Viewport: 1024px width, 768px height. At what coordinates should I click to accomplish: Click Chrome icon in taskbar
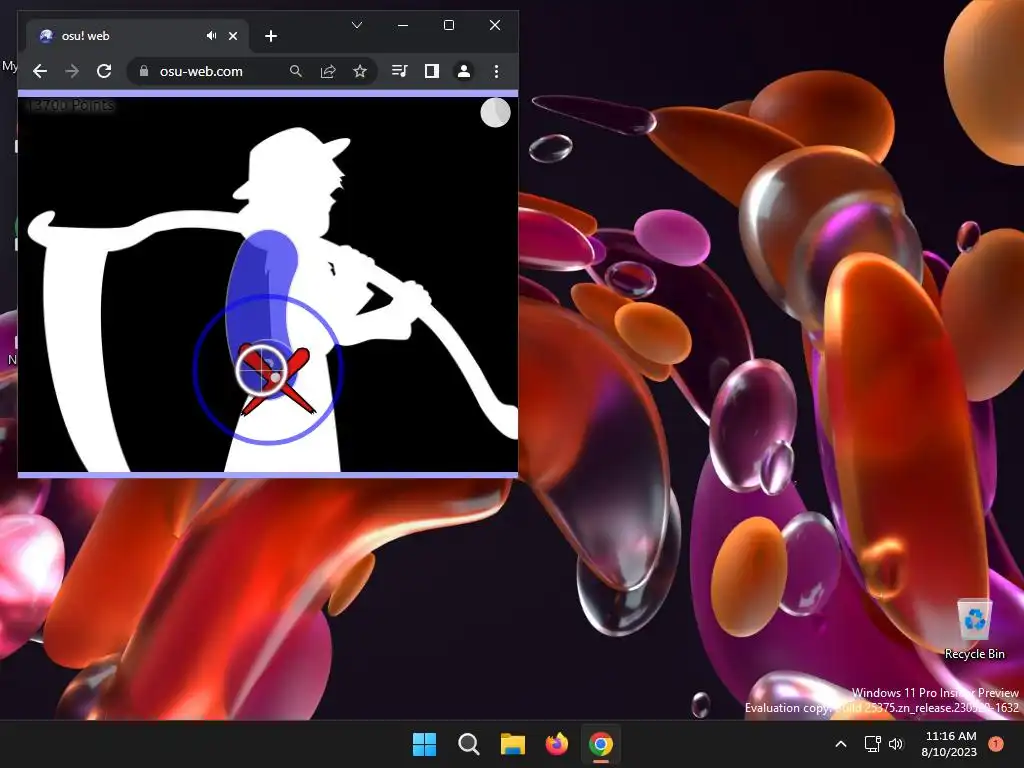click(x=601, y=744)
